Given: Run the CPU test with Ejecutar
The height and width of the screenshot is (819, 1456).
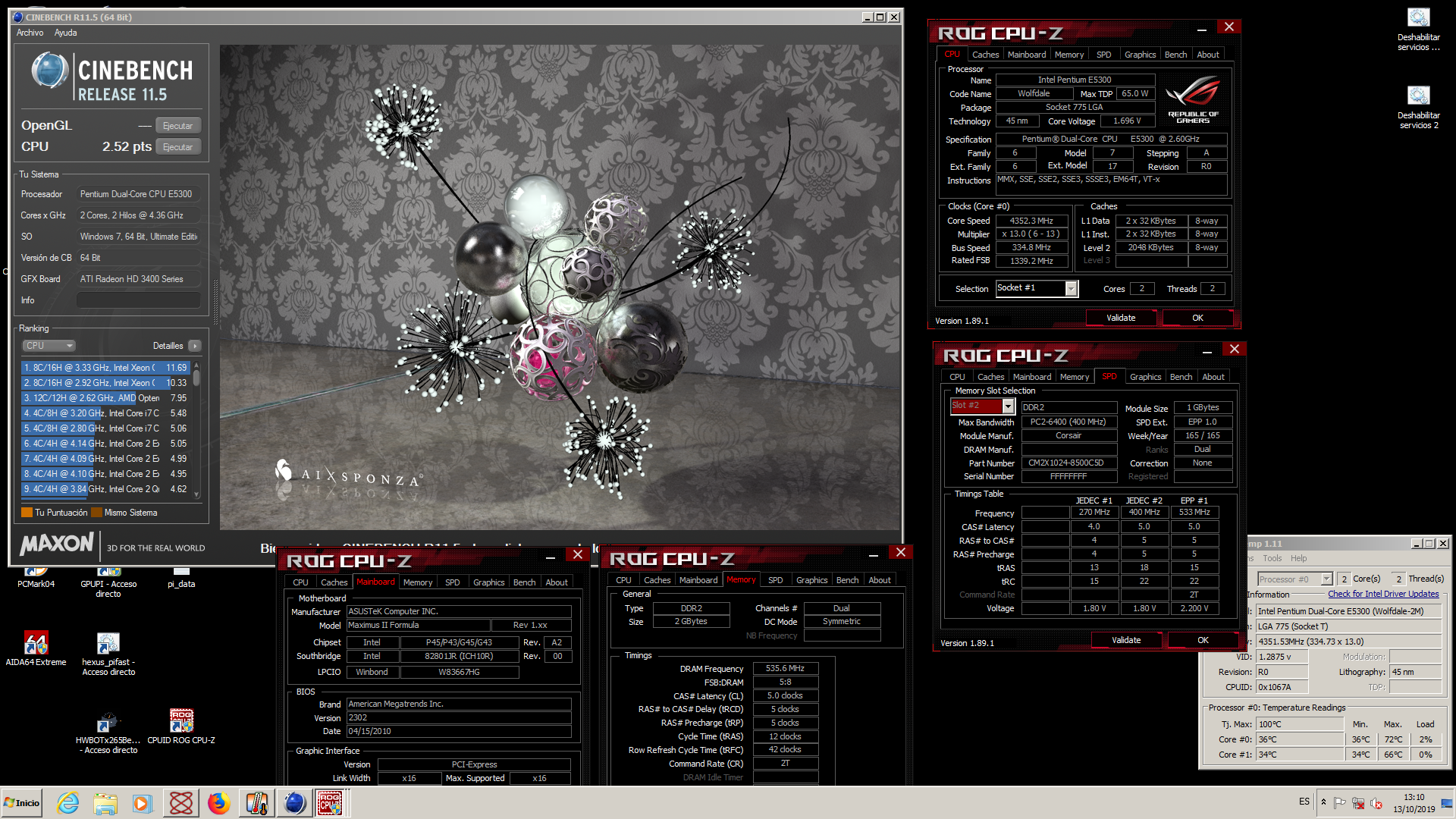Looking at the screenshot, I should click(178, 147).
